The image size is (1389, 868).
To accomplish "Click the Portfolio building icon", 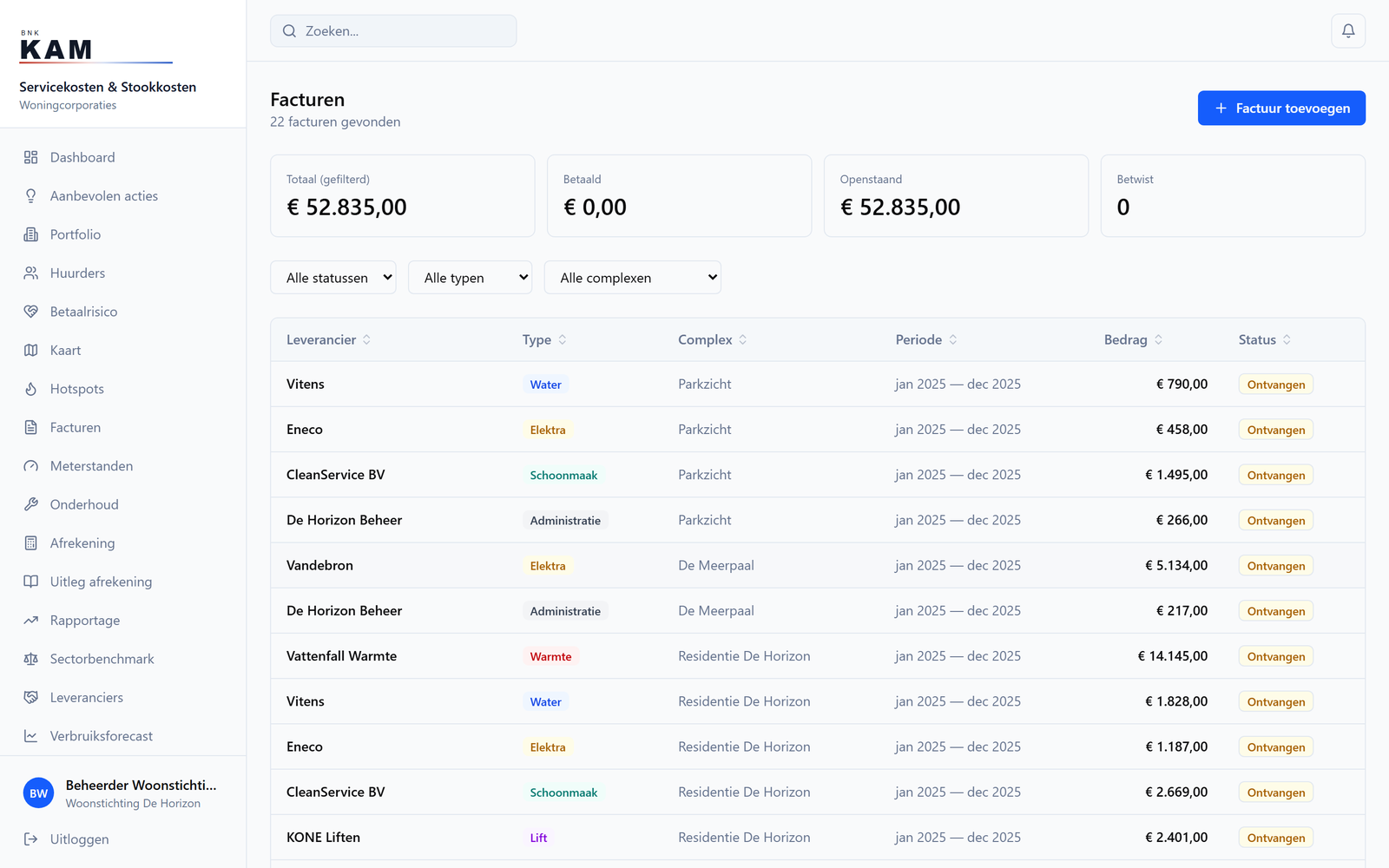I will coord(31,234).
